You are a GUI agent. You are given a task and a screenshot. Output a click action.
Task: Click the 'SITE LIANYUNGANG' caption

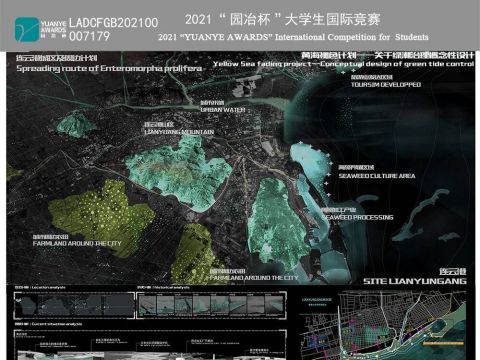click(415, 281)
